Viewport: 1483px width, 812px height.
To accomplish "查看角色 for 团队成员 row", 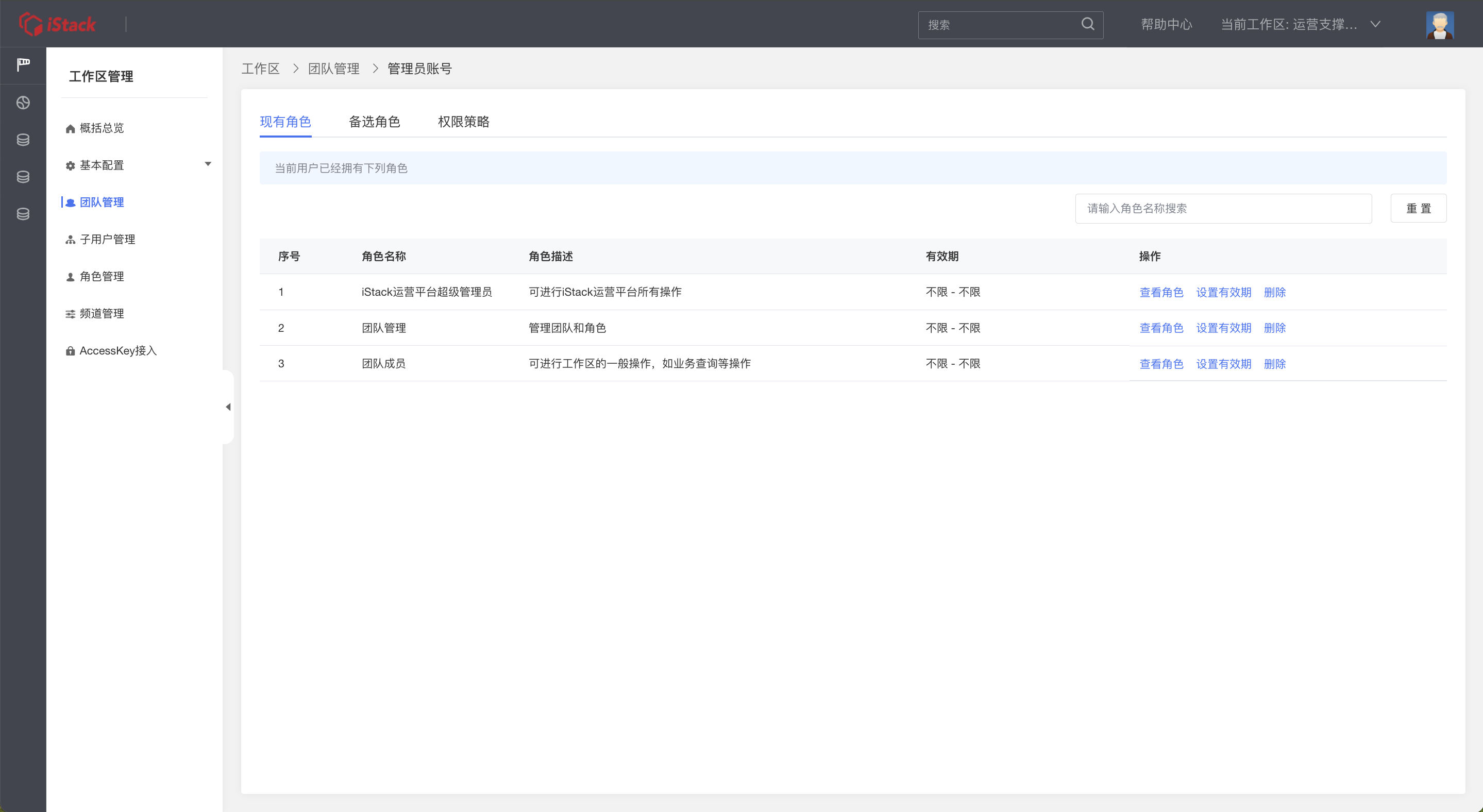I will pos(1161,364).
